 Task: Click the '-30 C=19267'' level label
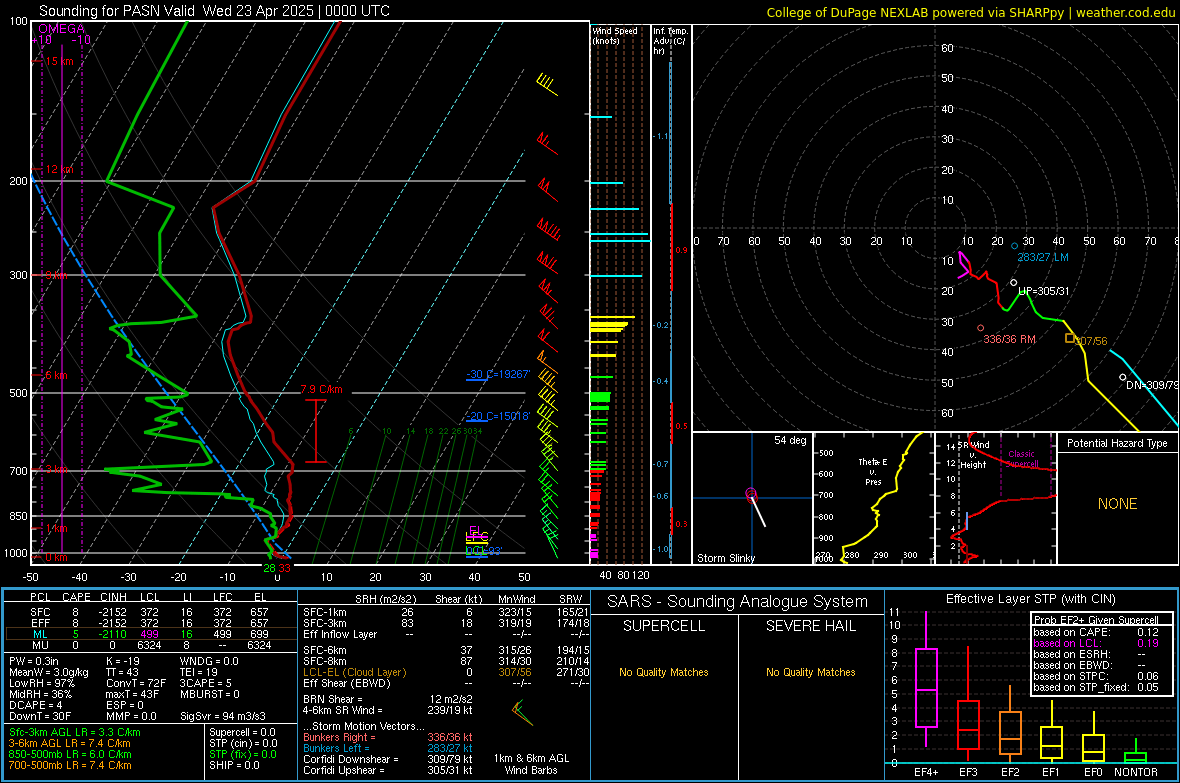coord(498,374)
